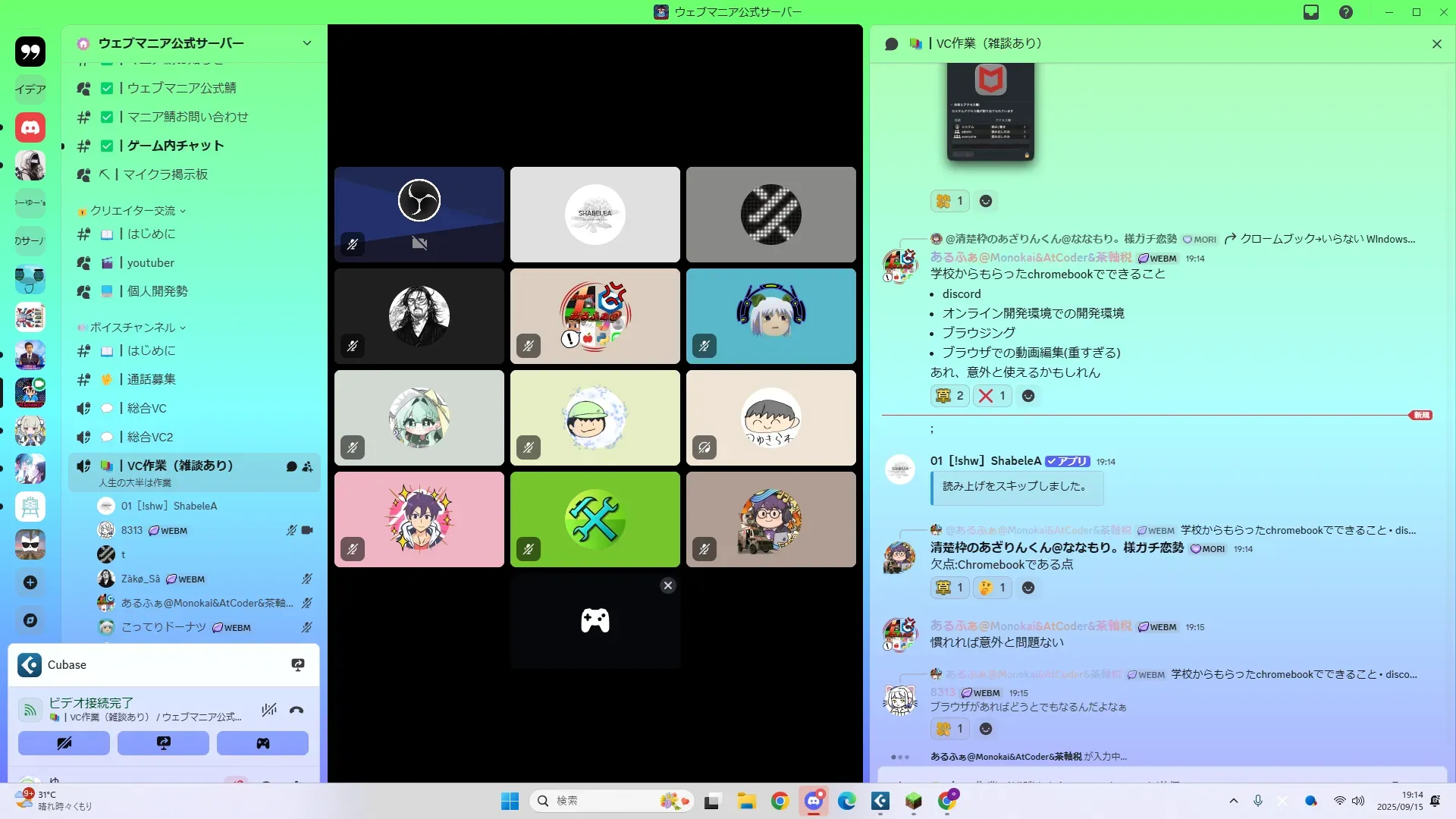Open the ゲーム内チャット channel
The width and height of the screenshot is (1456, 819).
coord(175,146)
